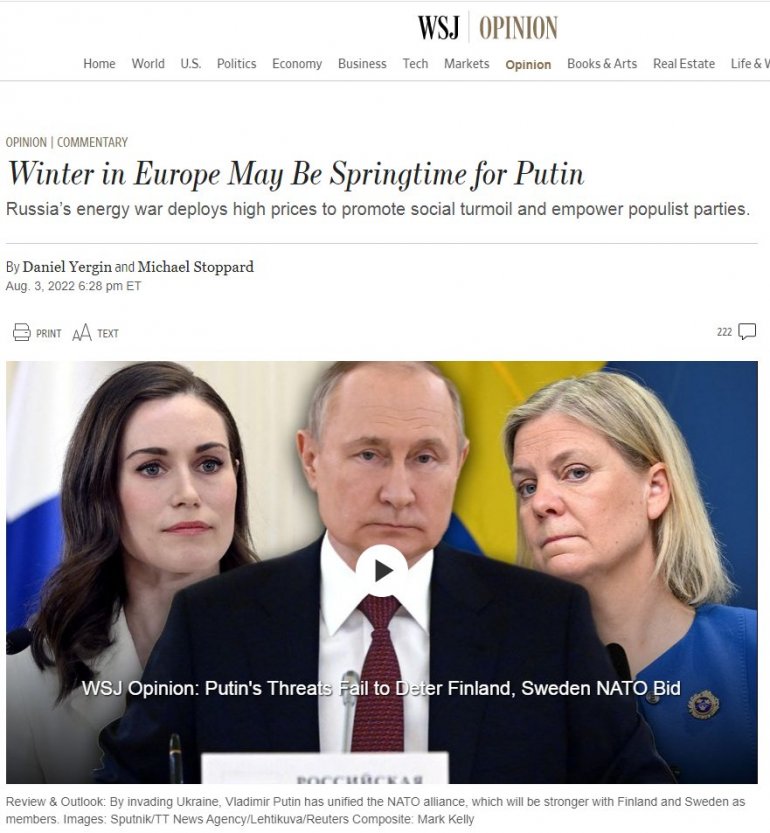The height and width of the screenshot is (833, 770).
Task: Click the printer icon to print the article
Action: pyautogui.click(x=21, y=332)
